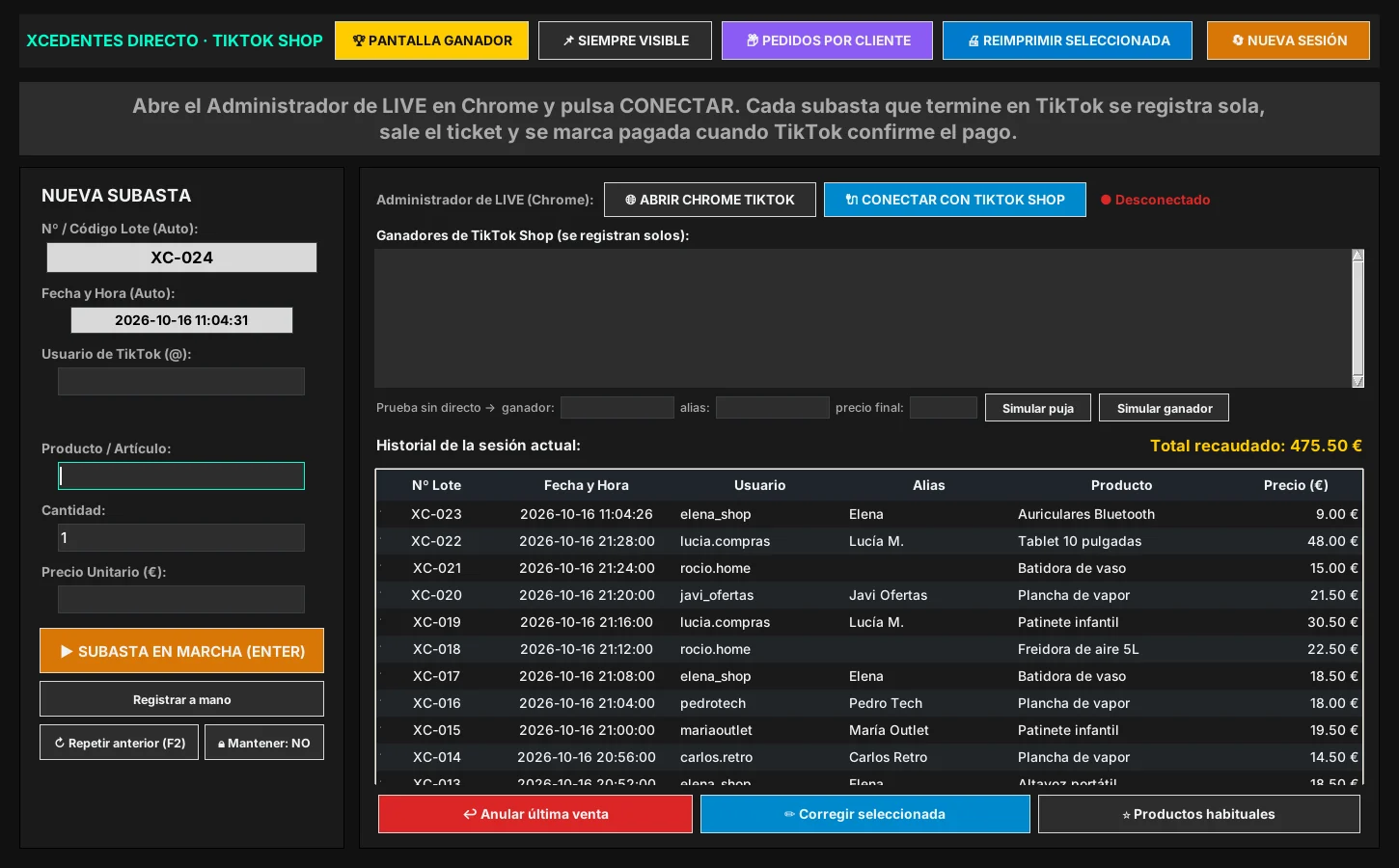This screenshot has height=868, width=1399.
Task: Open Productos habituales favorites
Action: coord(1199,814)
